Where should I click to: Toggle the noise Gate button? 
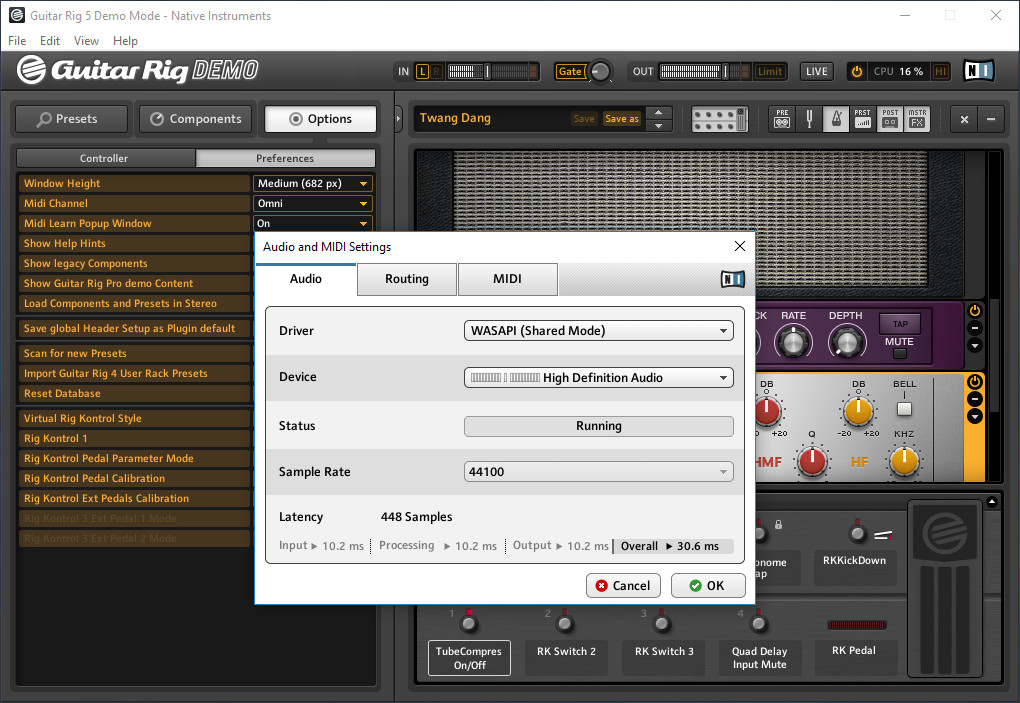coord(570,72)
